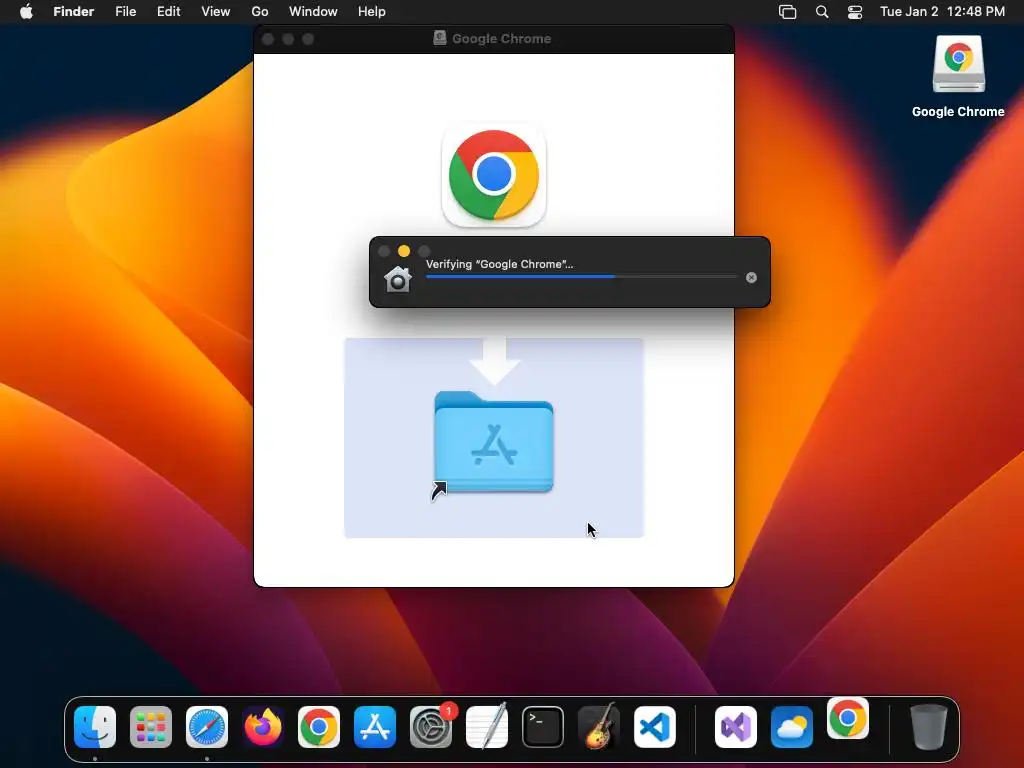Click the Google Chrome window title proxy icon
This screenshot has height=768, width=1024.
[x=440, y=39]
